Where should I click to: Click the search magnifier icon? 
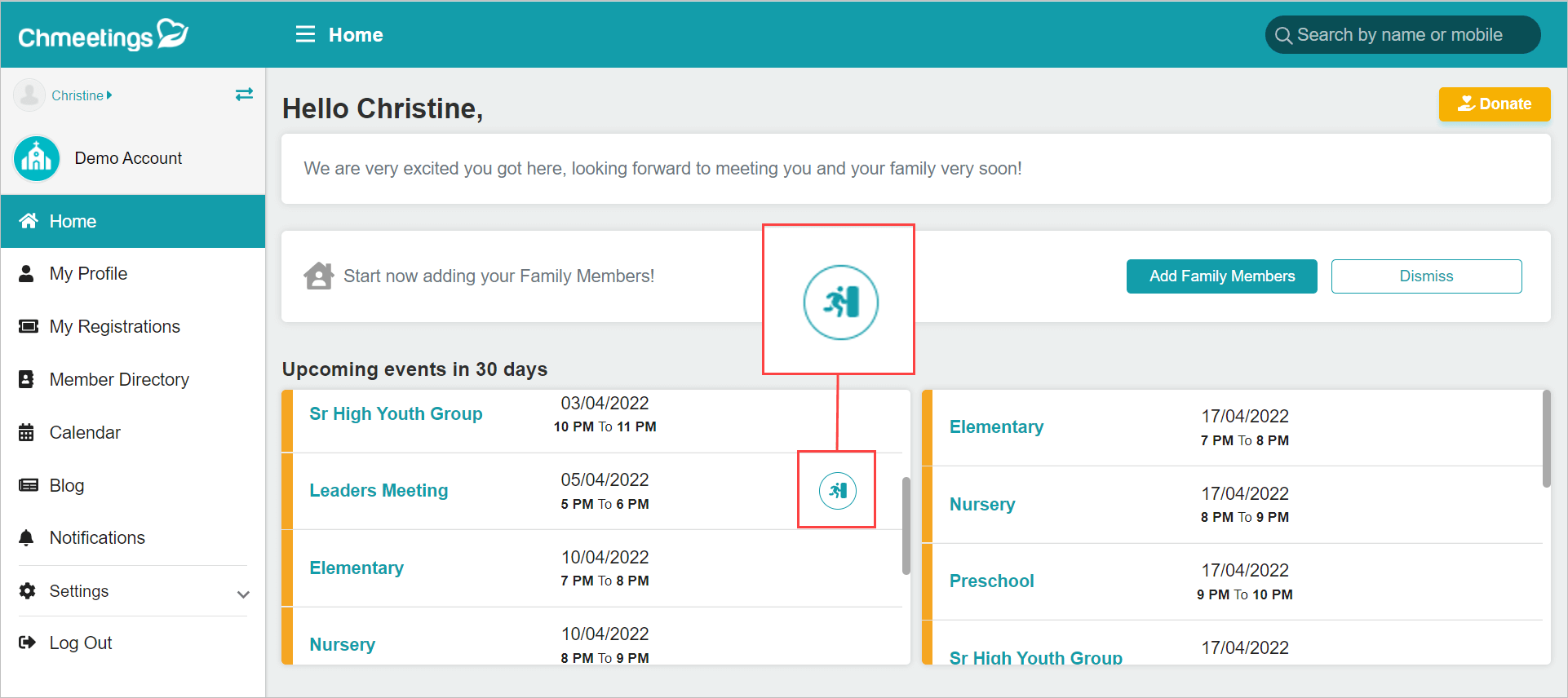point(1283,35)
